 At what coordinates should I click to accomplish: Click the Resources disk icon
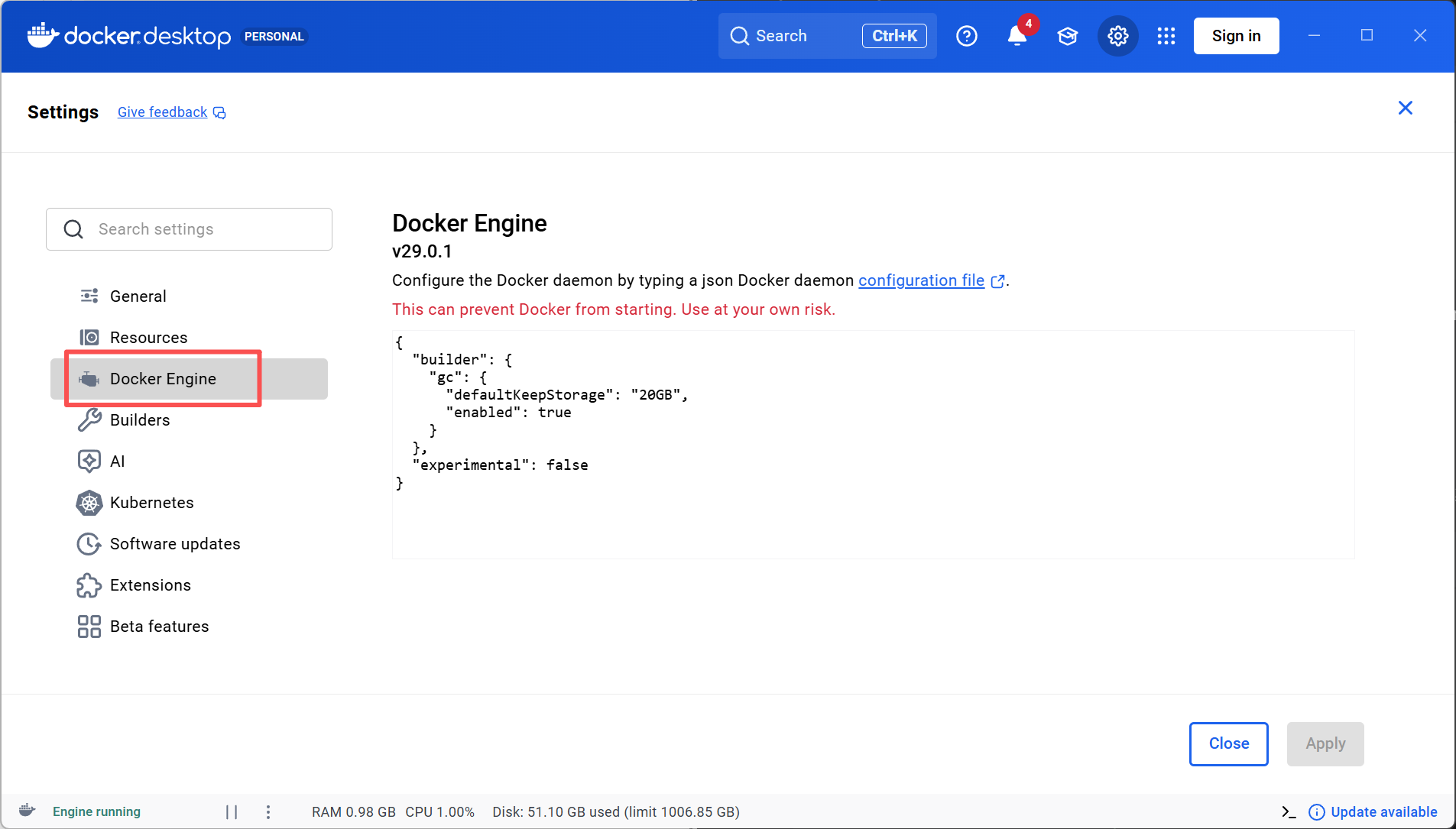coord(89,337)
